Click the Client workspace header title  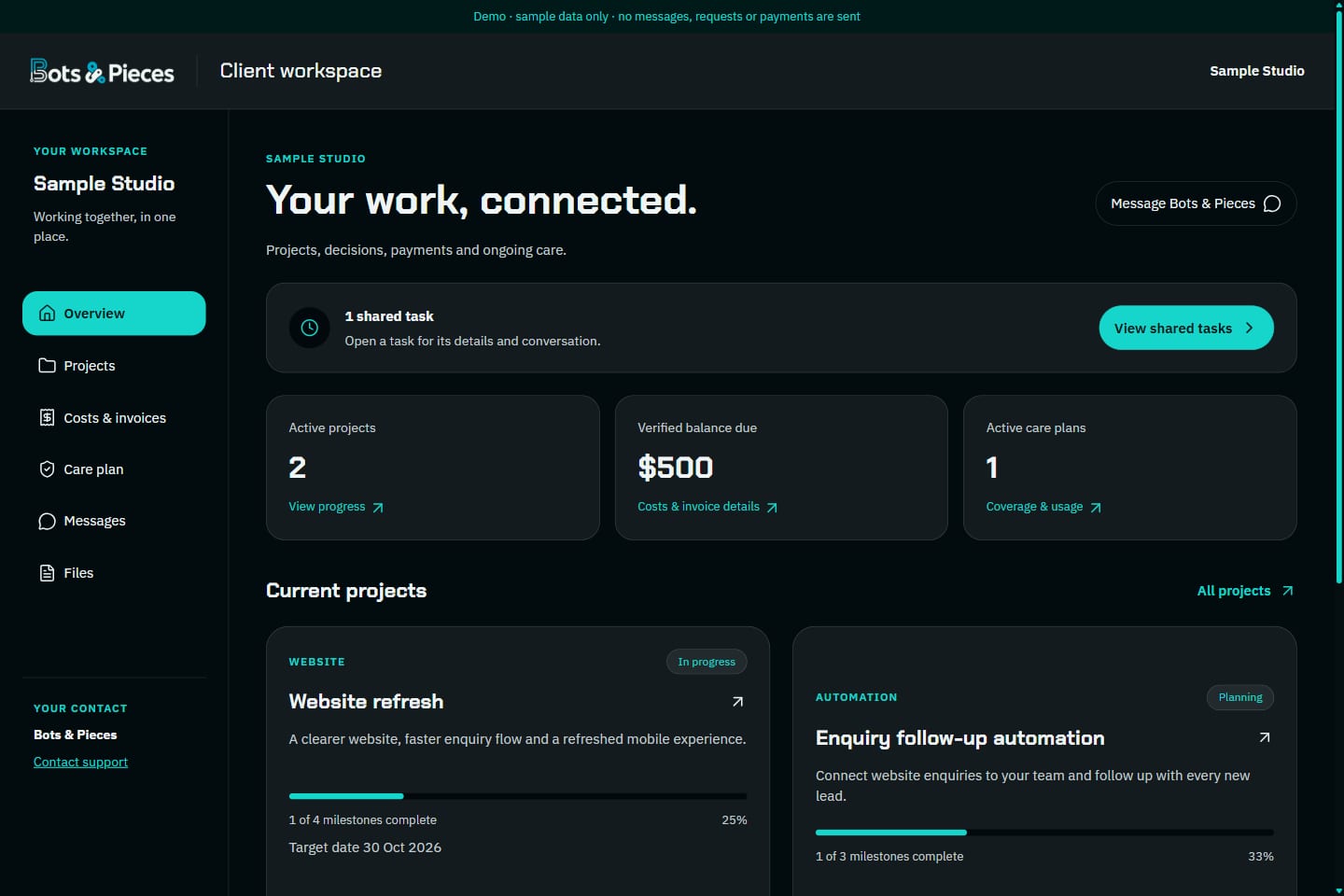(x=301, y=71)
